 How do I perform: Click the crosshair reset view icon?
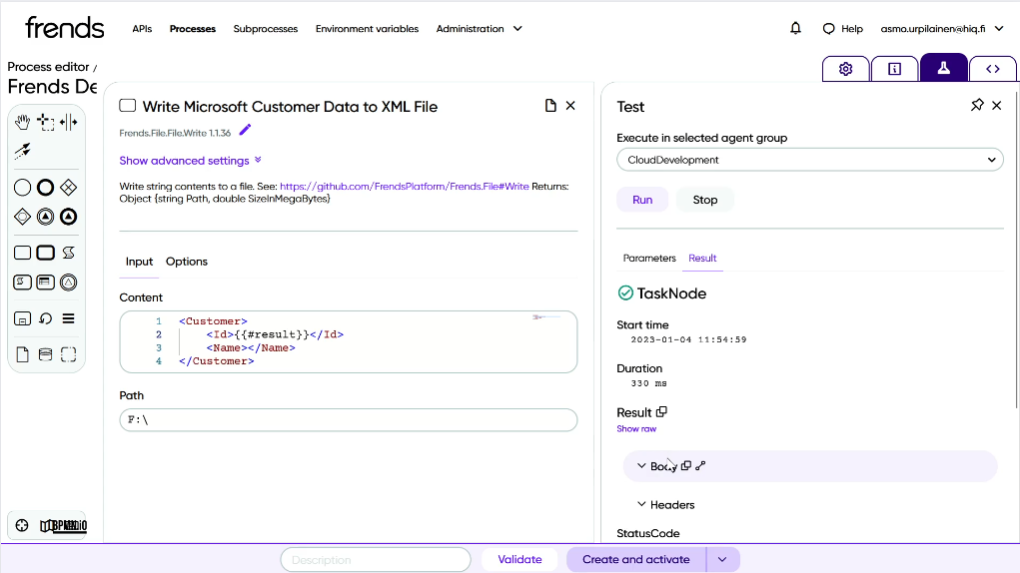click(x=21, y=526)
